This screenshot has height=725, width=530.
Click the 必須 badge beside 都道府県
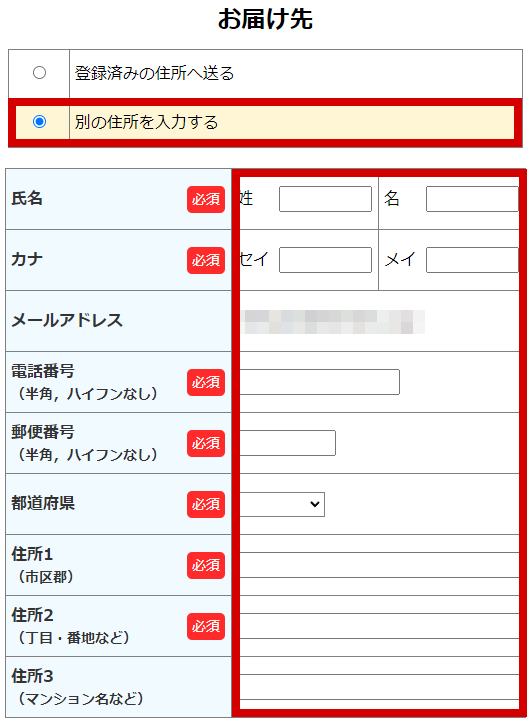tap(206, 504)
